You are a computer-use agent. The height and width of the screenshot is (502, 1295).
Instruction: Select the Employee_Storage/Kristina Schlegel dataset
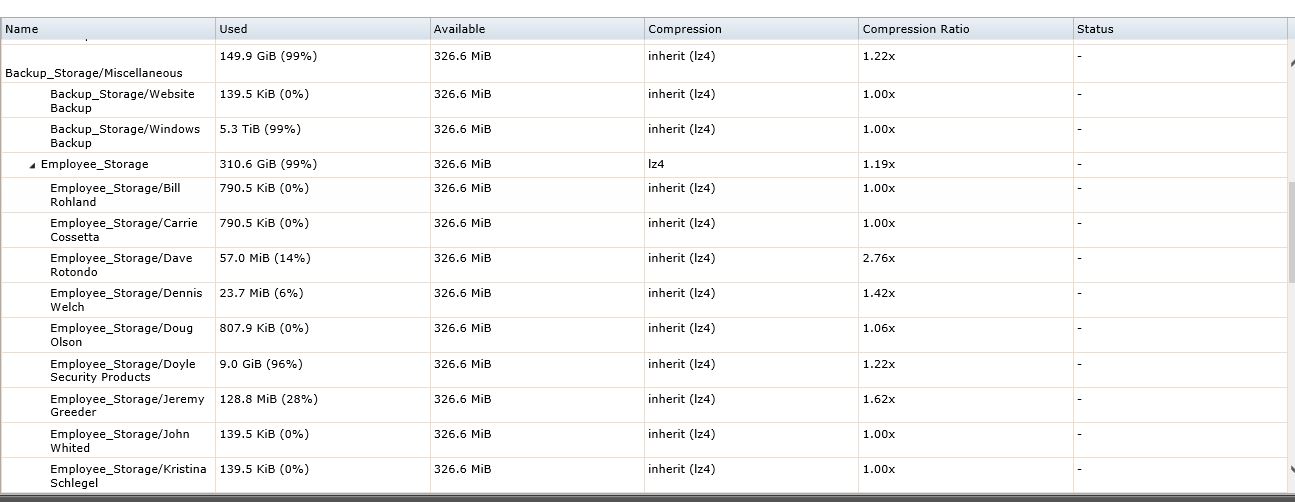click(x=128, y=475)
